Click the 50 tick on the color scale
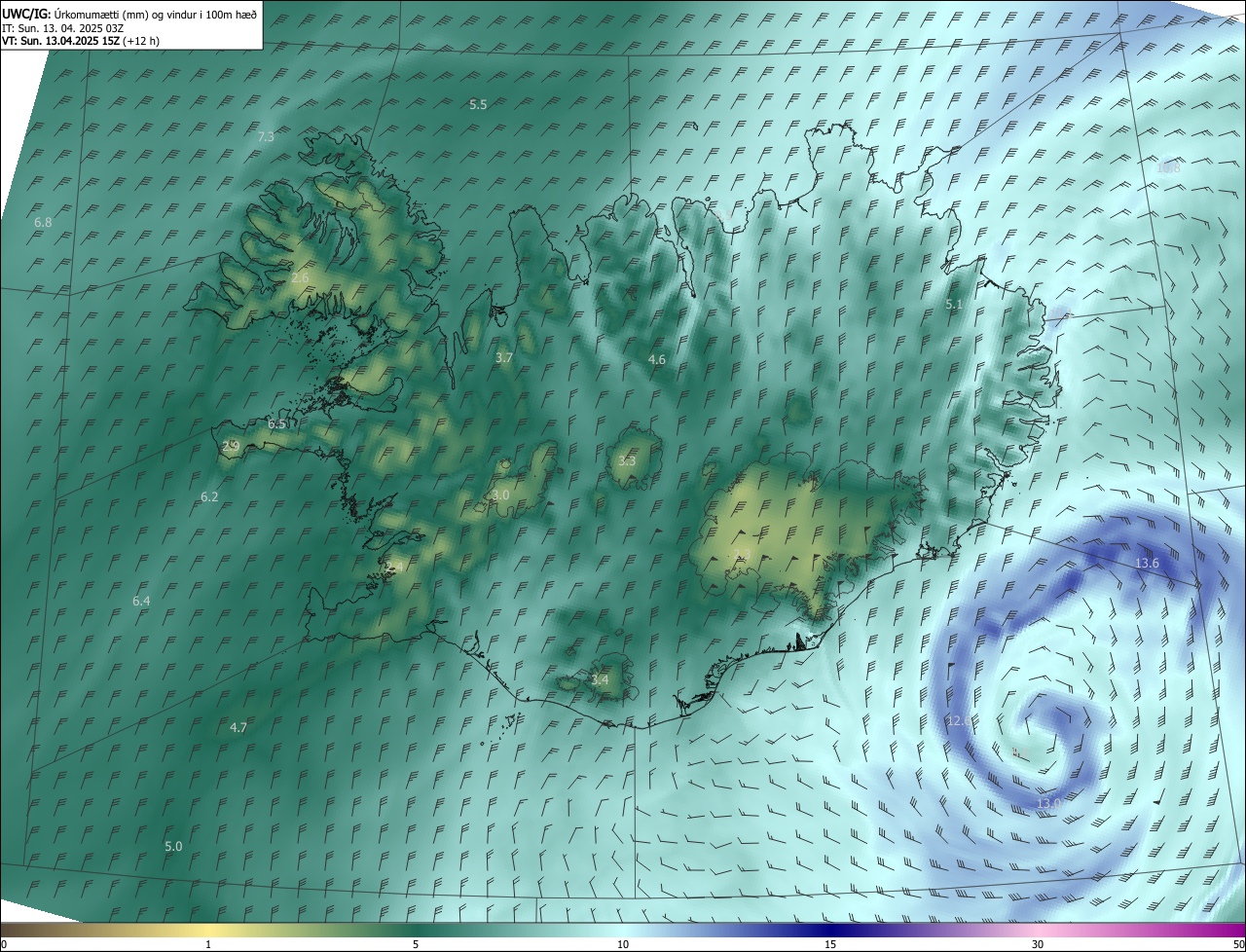This screenshot has height=952, width=1246. pos(1238,944)
